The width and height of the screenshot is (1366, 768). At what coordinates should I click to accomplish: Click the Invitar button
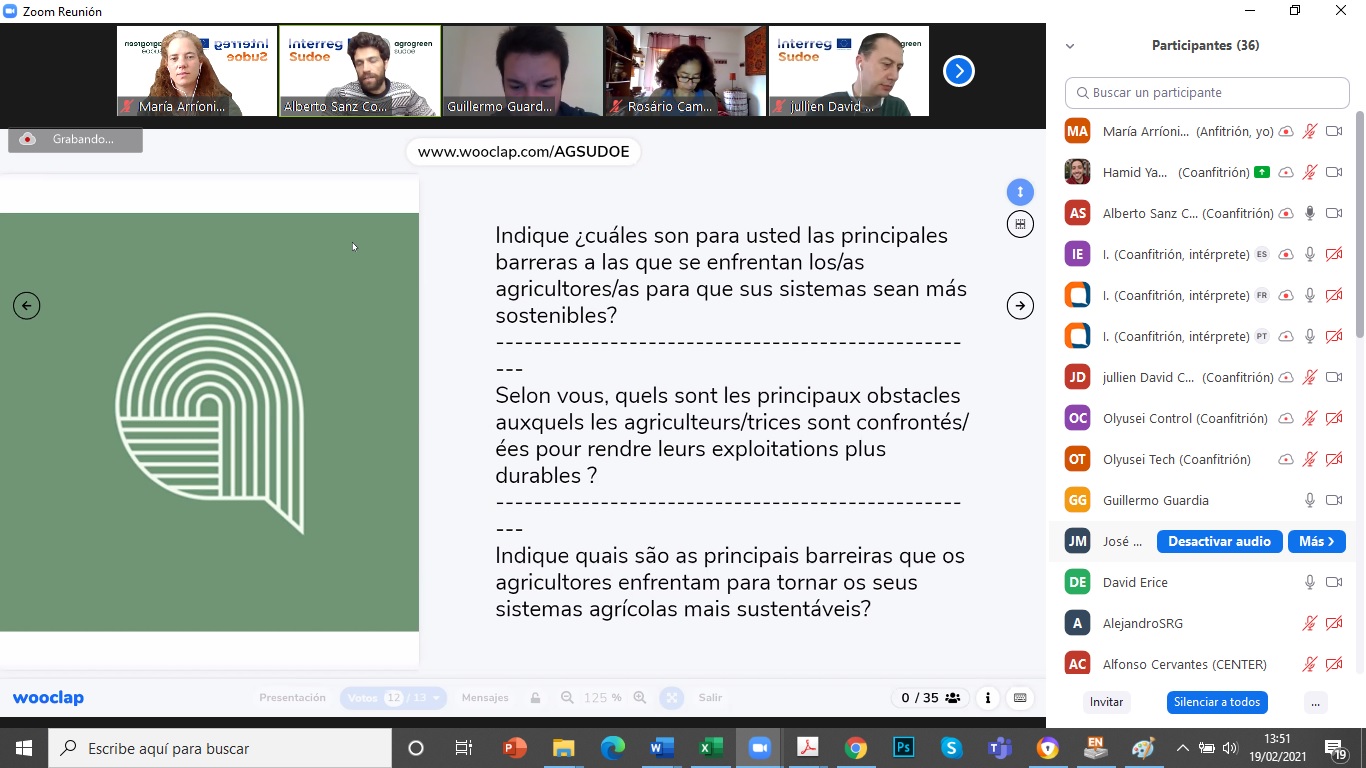1106,702
